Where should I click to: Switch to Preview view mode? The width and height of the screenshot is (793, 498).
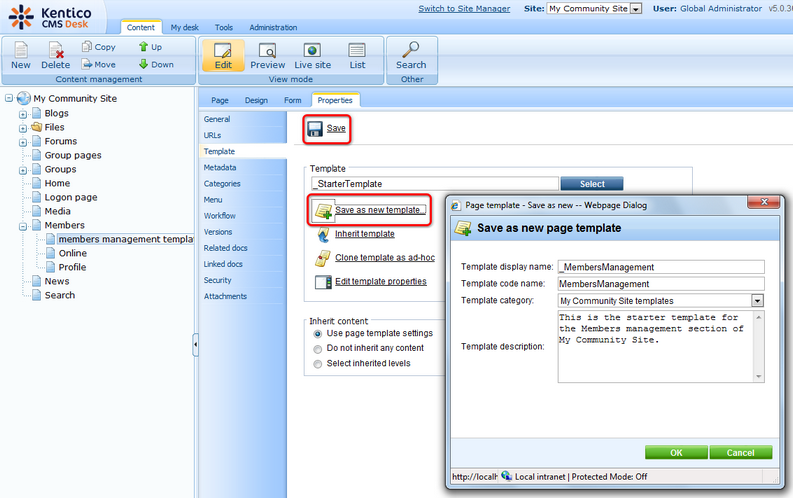coord(267,51)
